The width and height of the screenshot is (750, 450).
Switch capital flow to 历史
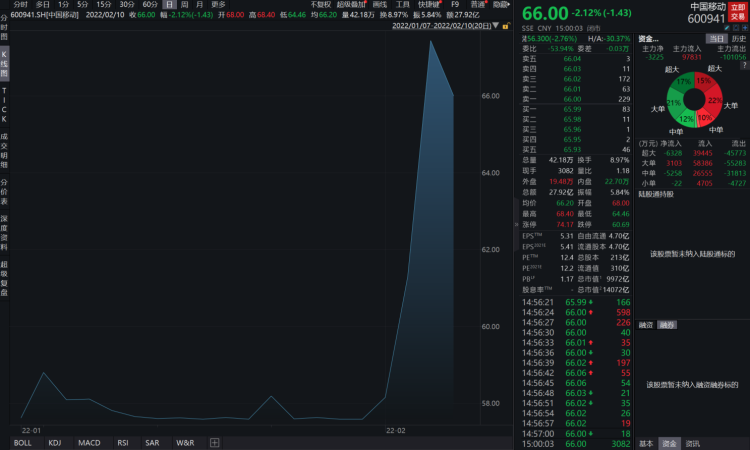[739, 39]
